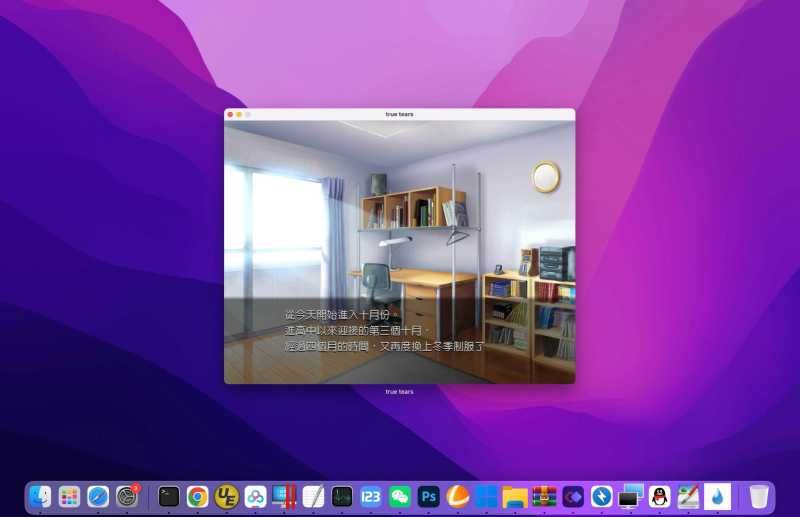Open UltraEdit (UE) in the dock
800x517 pixels.
(227, 497)
